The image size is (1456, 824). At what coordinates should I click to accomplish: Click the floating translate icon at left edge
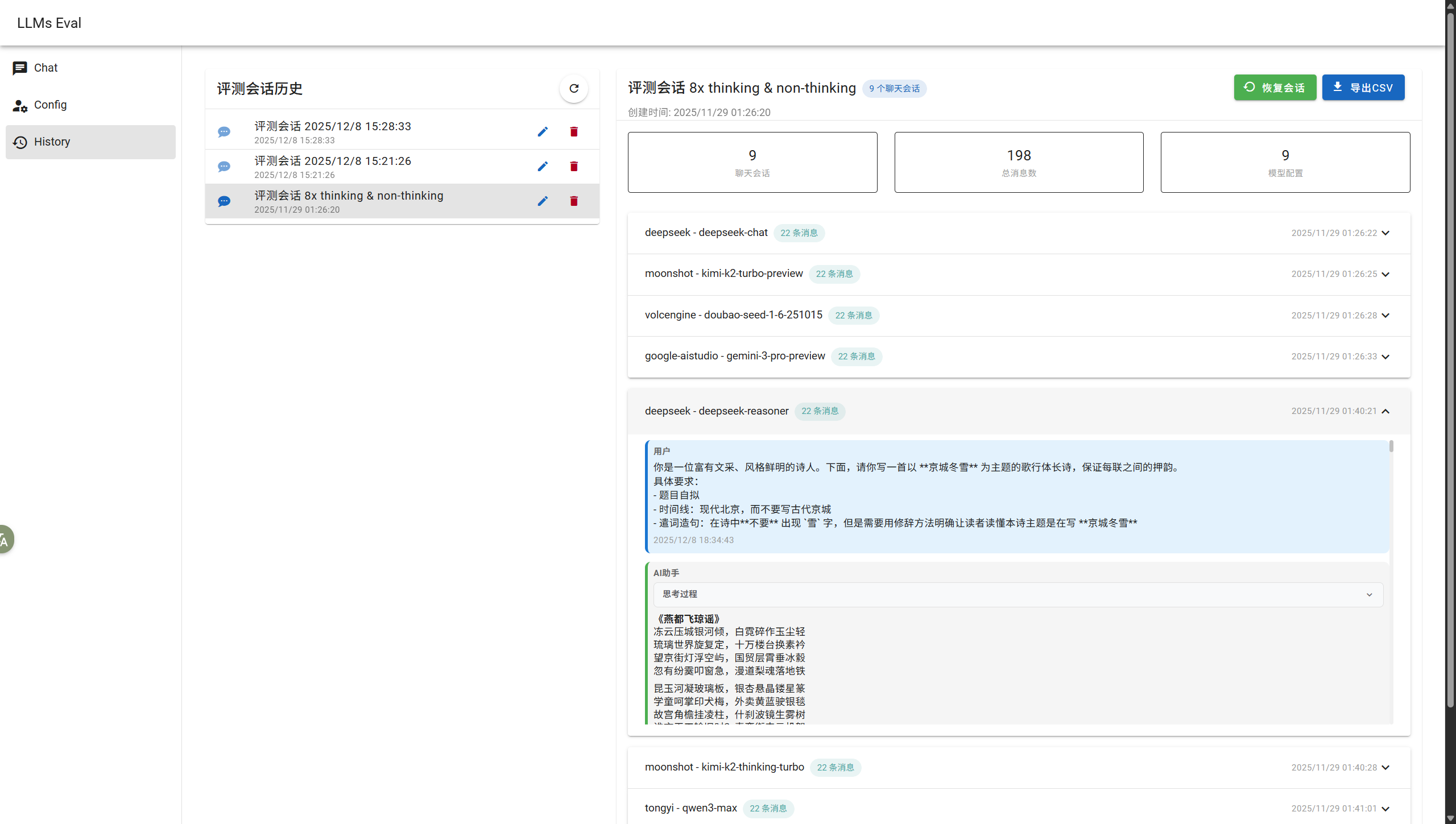click(x=5, y=539)
